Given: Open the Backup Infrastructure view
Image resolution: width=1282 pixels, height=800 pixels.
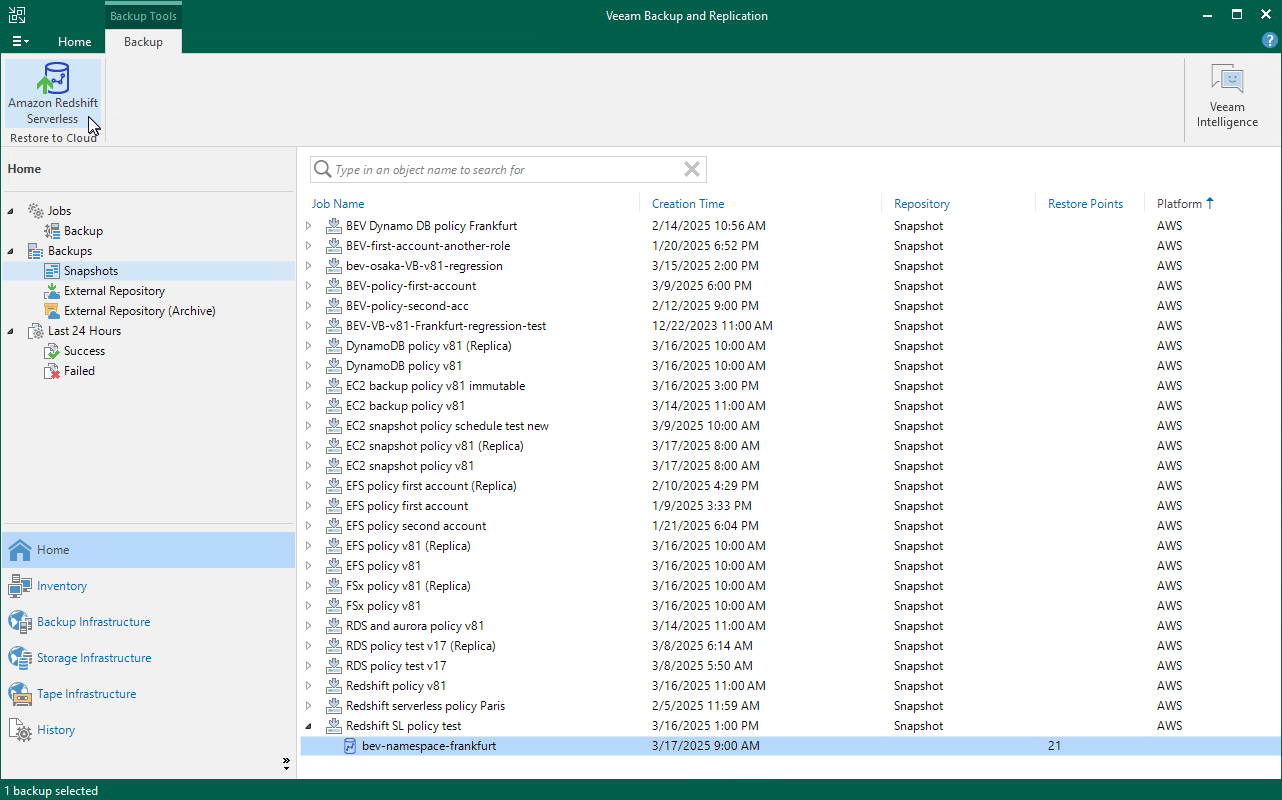Looking at the screenshot, I should [x=148, y=622].
